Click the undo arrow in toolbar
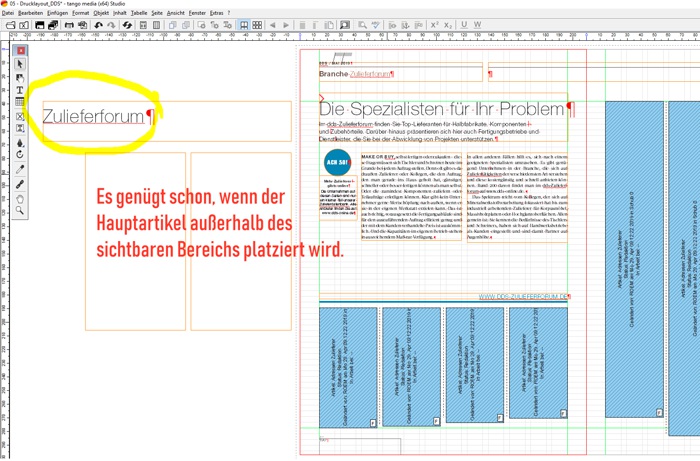Screen dimensions: 700x461 coord(98,25)
